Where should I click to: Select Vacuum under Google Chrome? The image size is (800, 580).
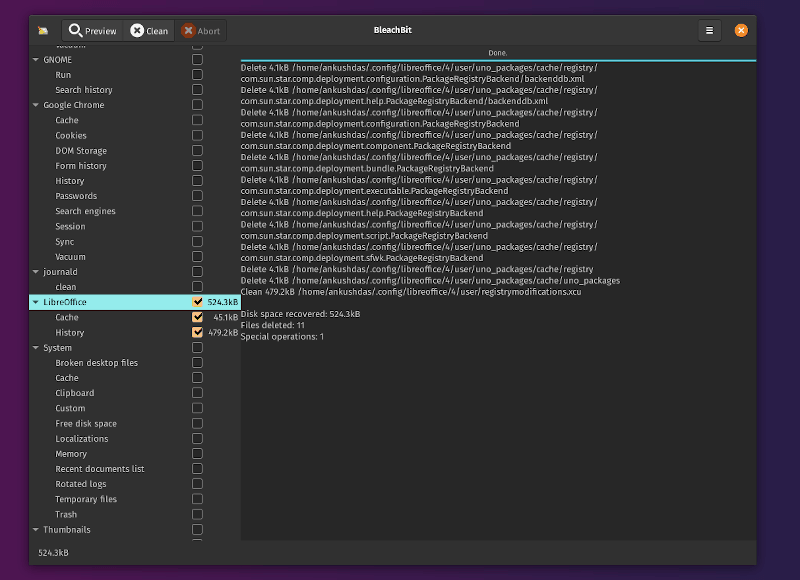(x=70, y=257)
